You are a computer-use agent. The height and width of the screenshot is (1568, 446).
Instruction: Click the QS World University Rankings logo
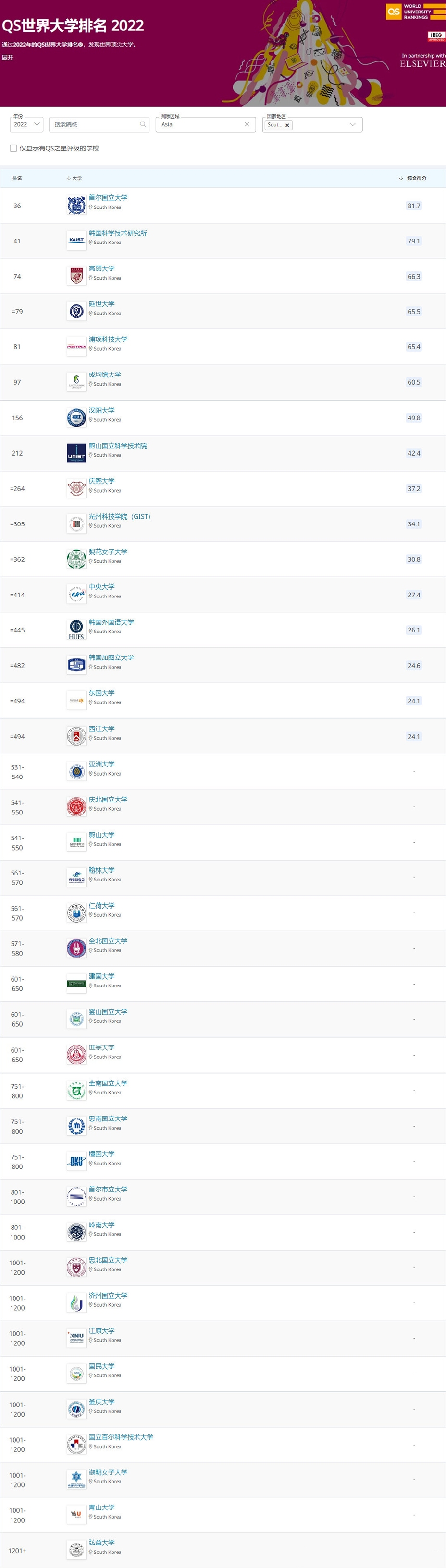416,12
